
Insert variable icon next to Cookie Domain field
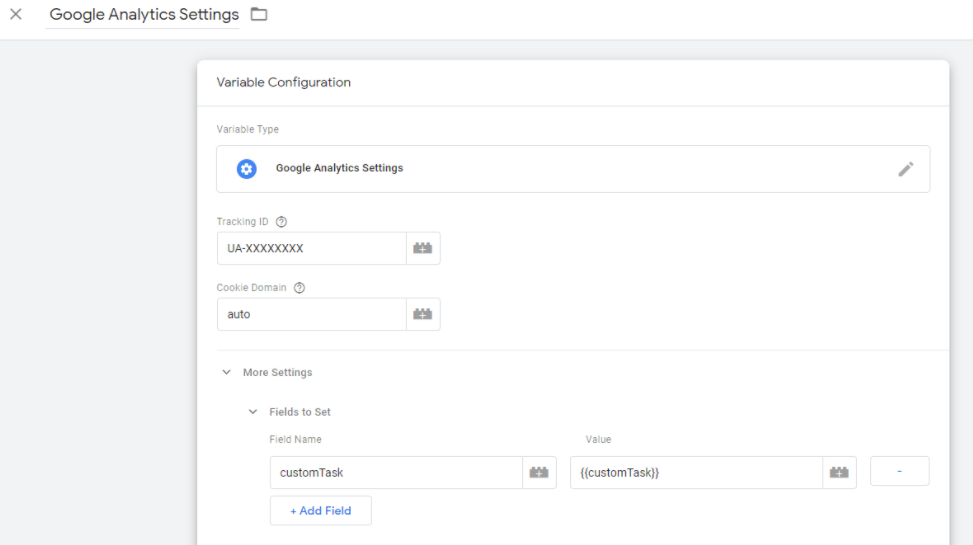pyautogui.click(x=423, y=314)
